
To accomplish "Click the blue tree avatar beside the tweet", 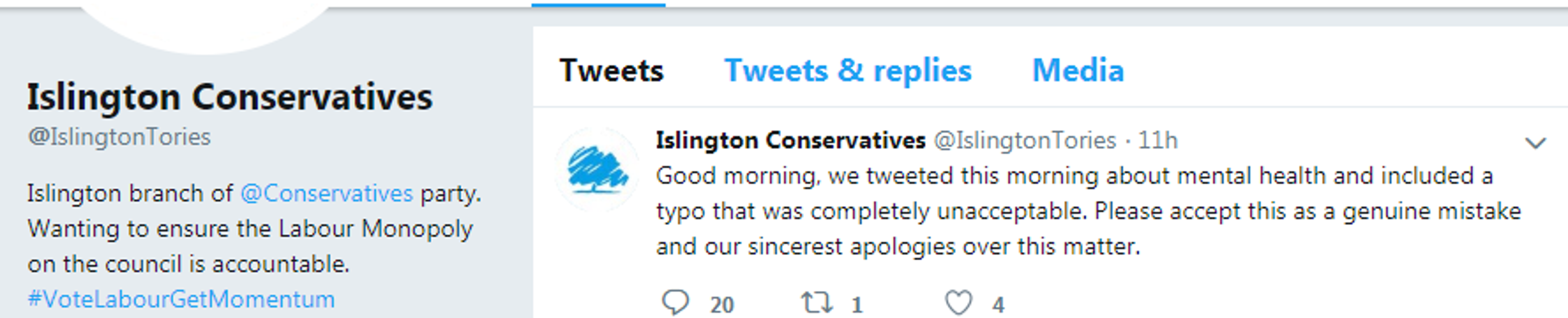I will (x=597, y=170).
